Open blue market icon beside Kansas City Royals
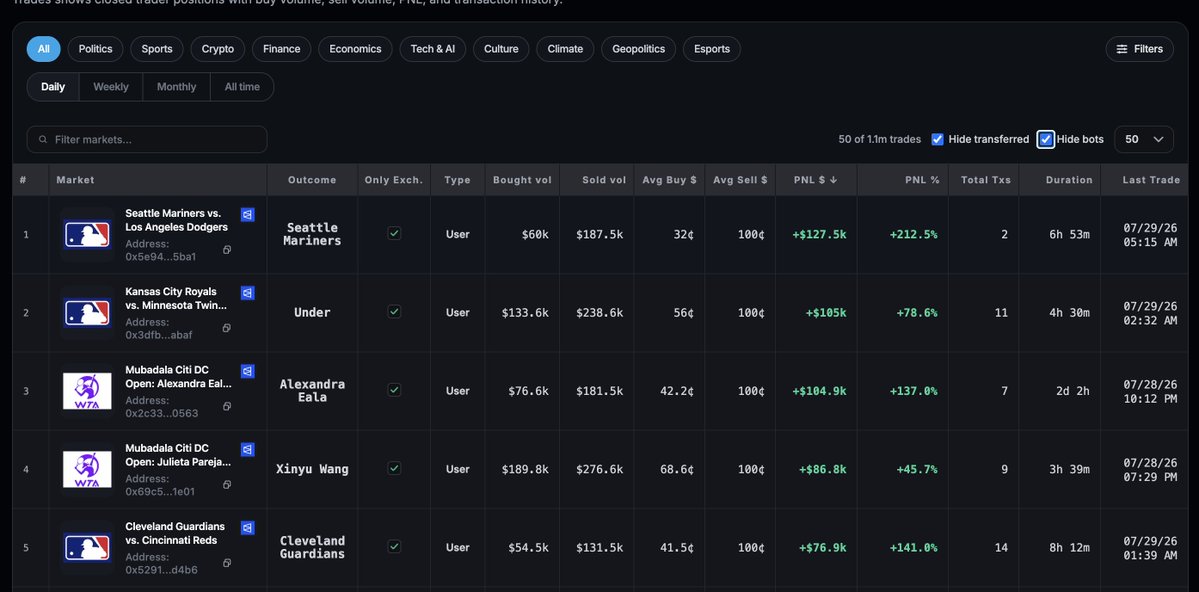 (248, 293)
